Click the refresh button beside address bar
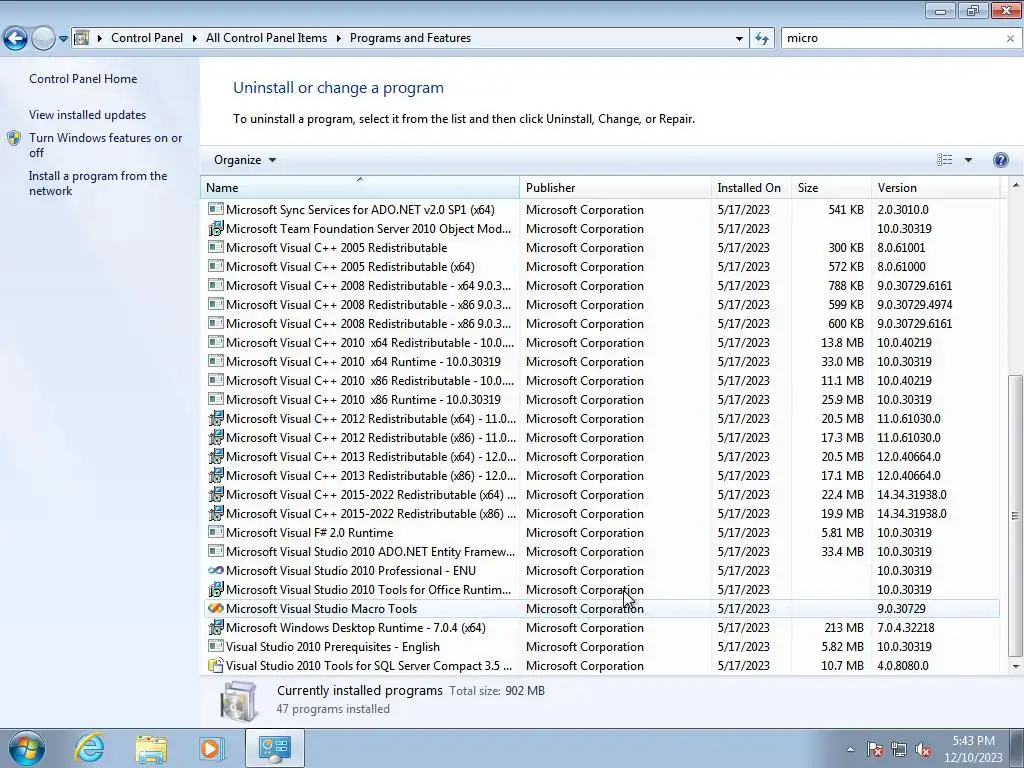The width and height of the screenshot is (1024, 768). click(761, 39)
